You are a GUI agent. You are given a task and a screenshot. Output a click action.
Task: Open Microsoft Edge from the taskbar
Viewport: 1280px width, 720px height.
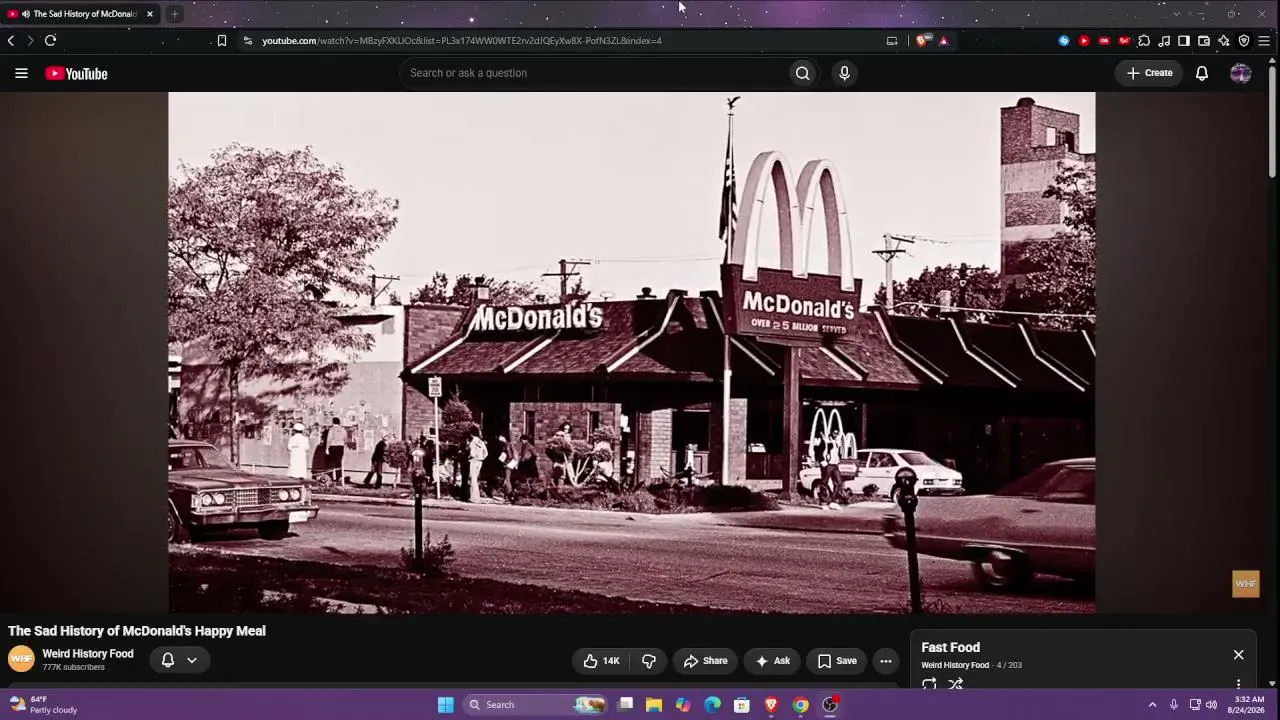click(x=712, y=705)
